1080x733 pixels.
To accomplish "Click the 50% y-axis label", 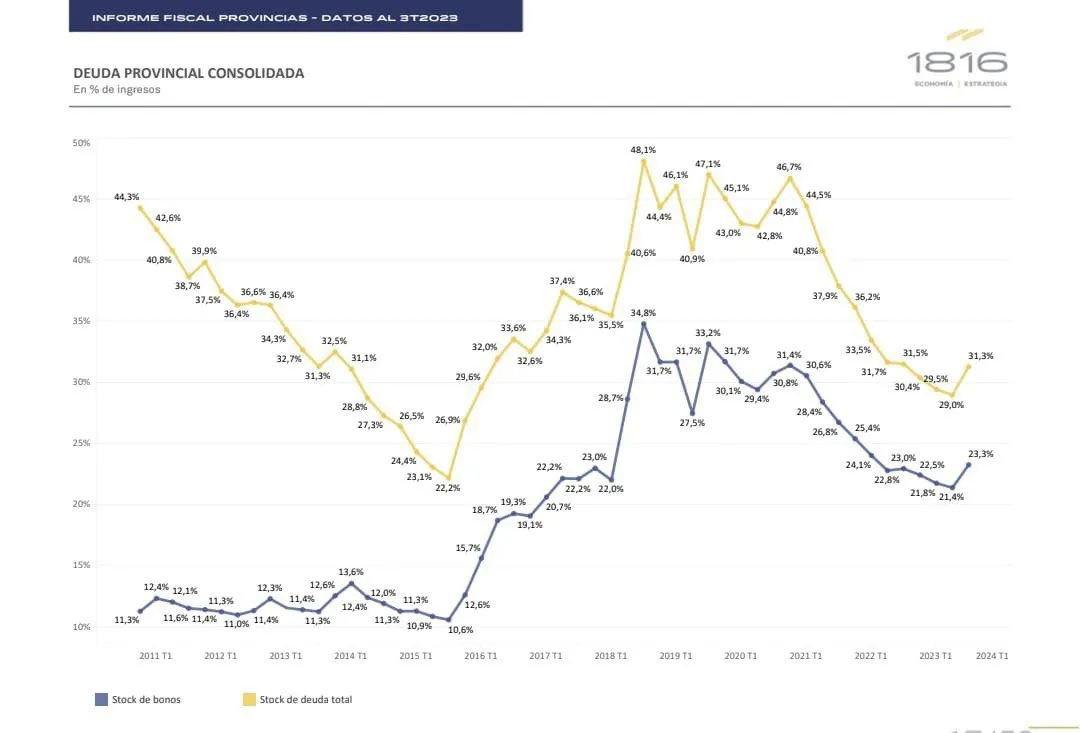I will pyautogui.click(x=81, y=143).
